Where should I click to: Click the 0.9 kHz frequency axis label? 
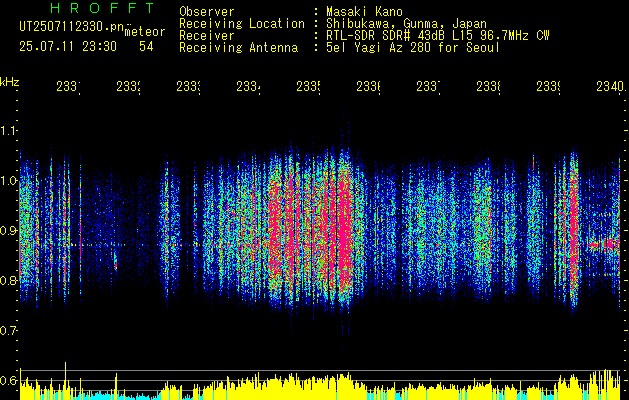pos(8,230)
